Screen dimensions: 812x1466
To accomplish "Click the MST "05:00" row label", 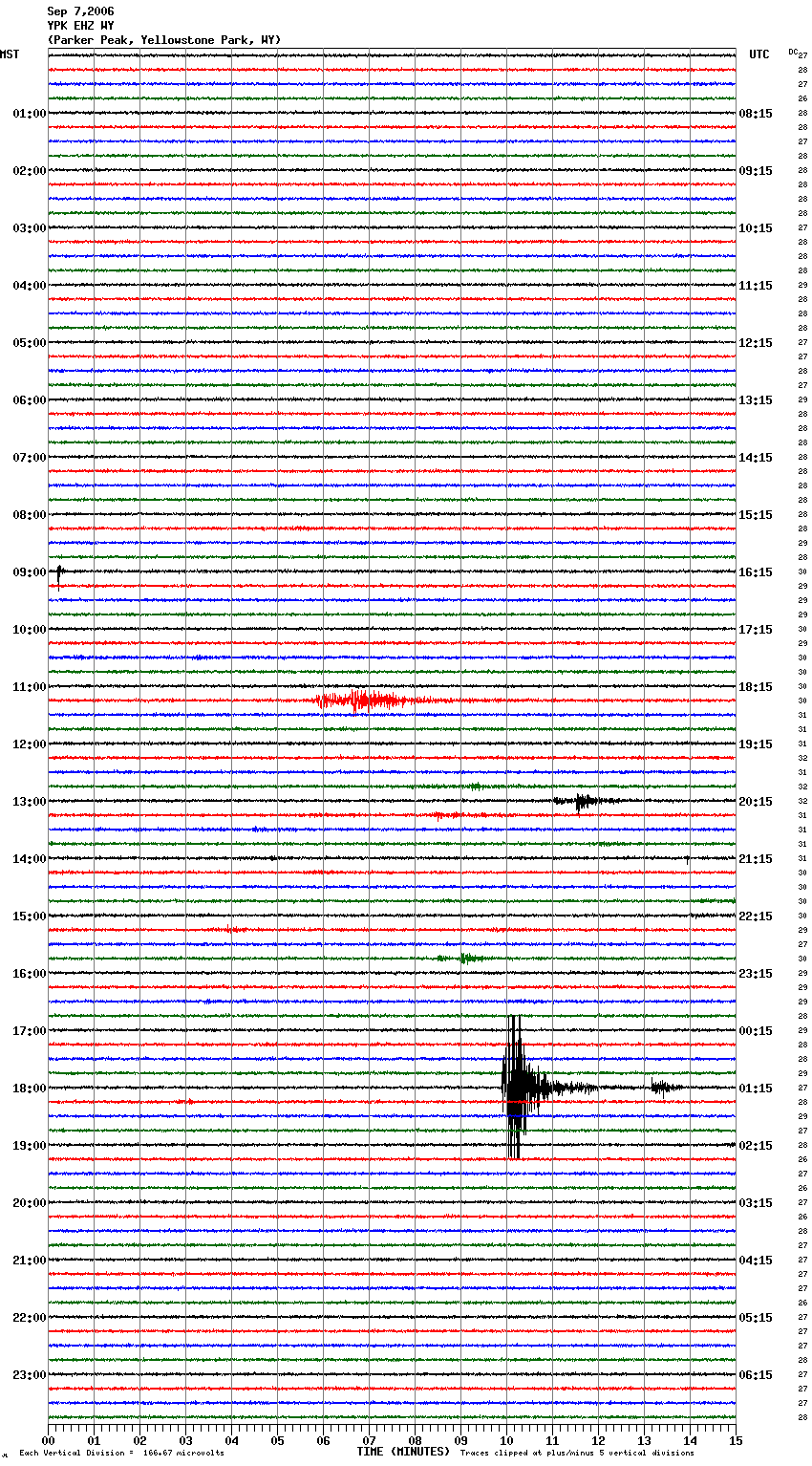I will coord(30,343).
